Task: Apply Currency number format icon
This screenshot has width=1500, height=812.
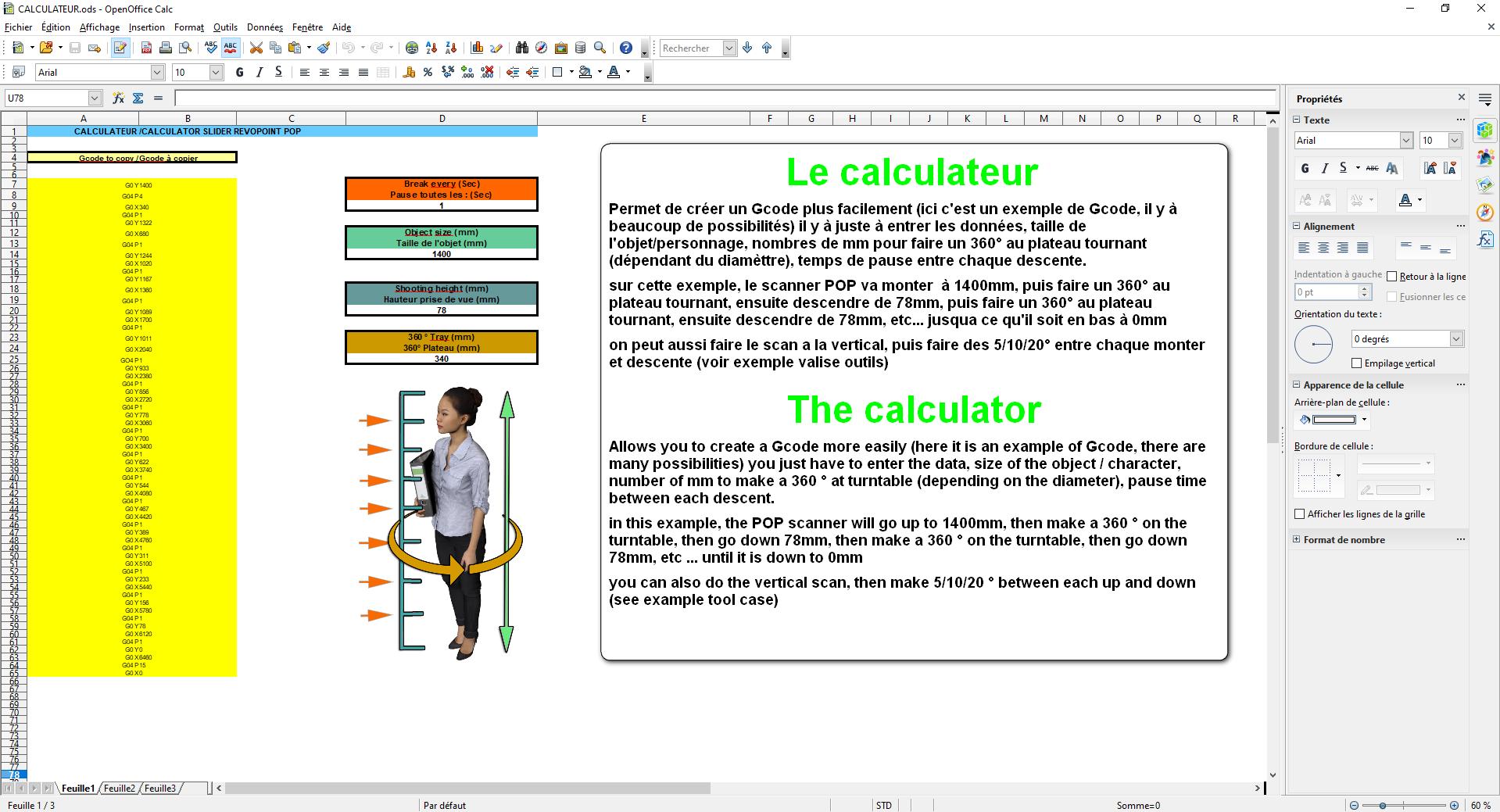Action: click(x=409, y=72)
